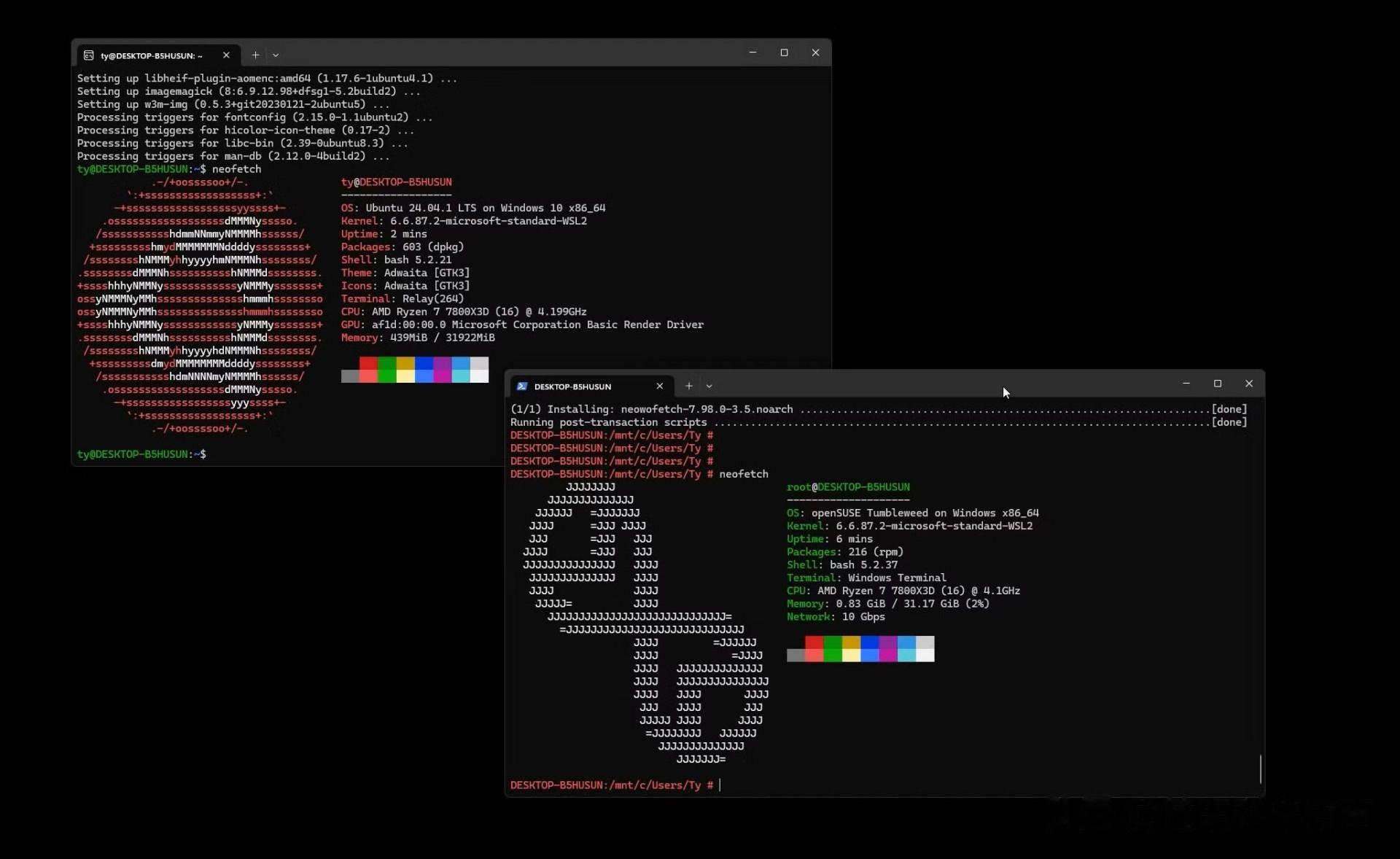The width and height of the screenshot is (1400, 859).
Task: Maximize the Ubuntu terminal window
Action: [784, 53]
